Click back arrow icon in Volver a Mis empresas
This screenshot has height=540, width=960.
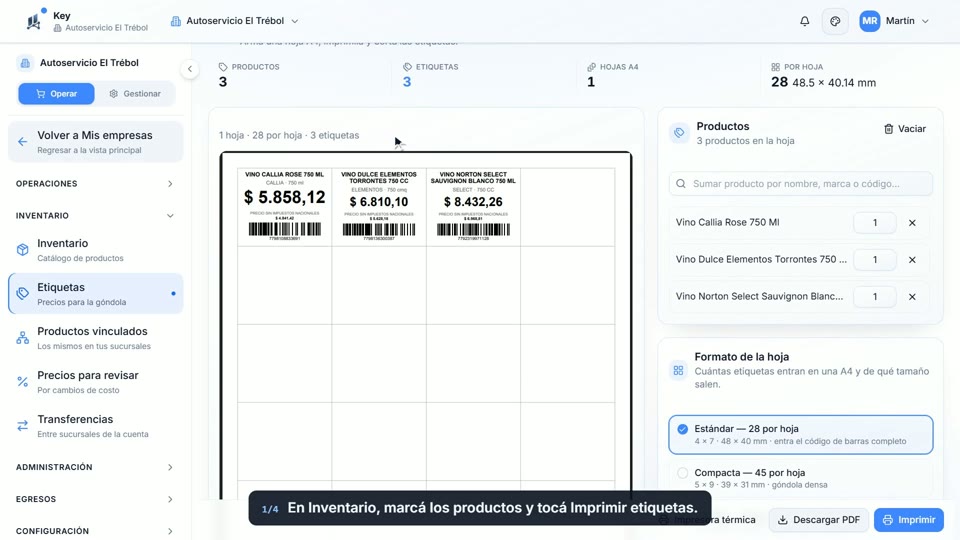click(23, 142)
